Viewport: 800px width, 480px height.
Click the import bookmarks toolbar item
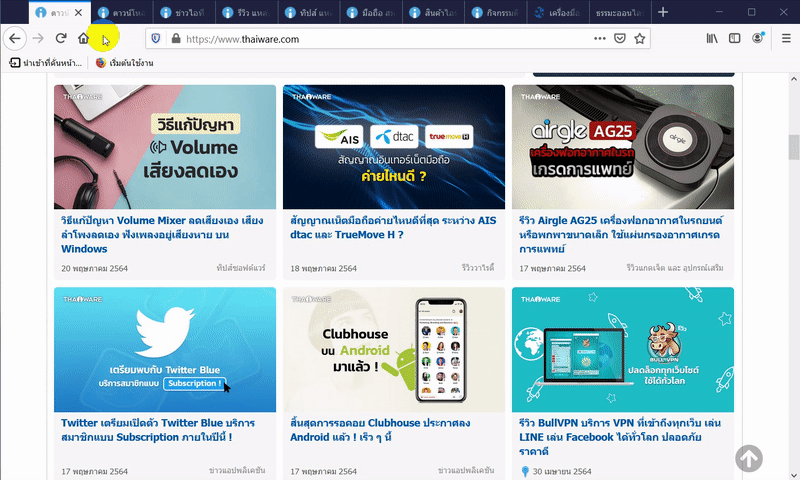coord(45,63)
